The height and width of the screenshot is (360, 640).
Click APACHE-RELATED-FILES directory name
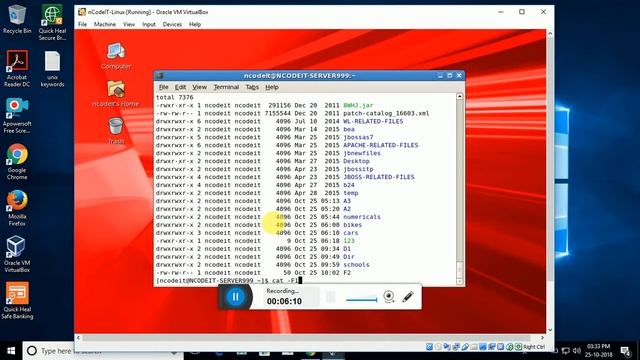click(380, 145)
